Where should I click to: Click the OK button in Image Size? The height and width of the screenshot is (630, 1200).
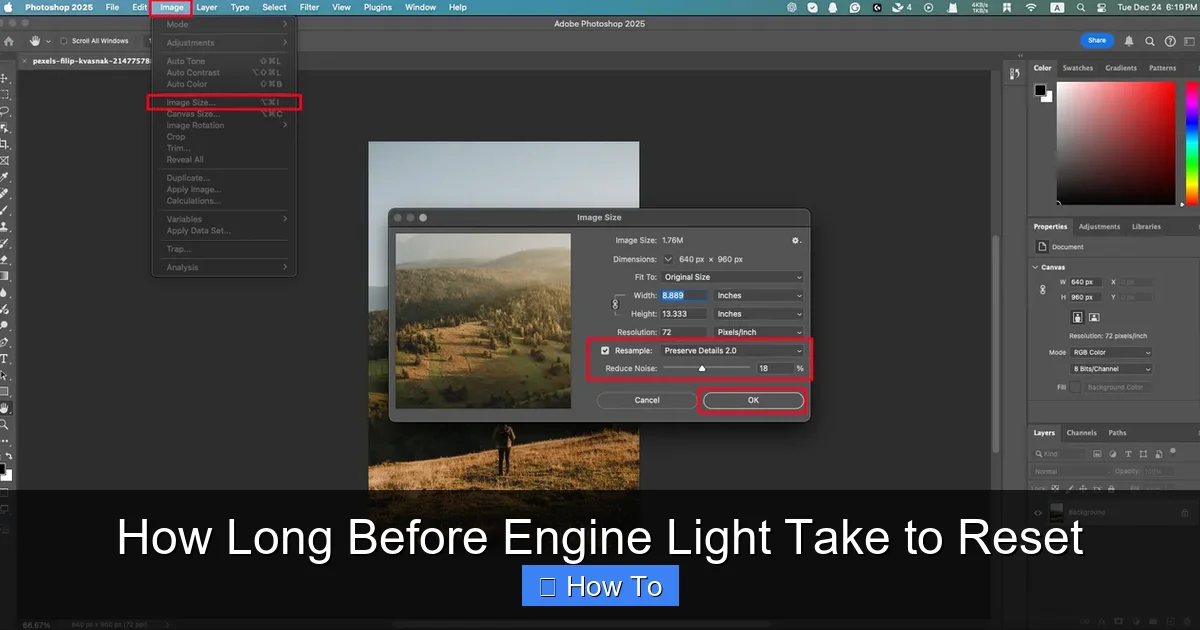(x=753, y=400)
